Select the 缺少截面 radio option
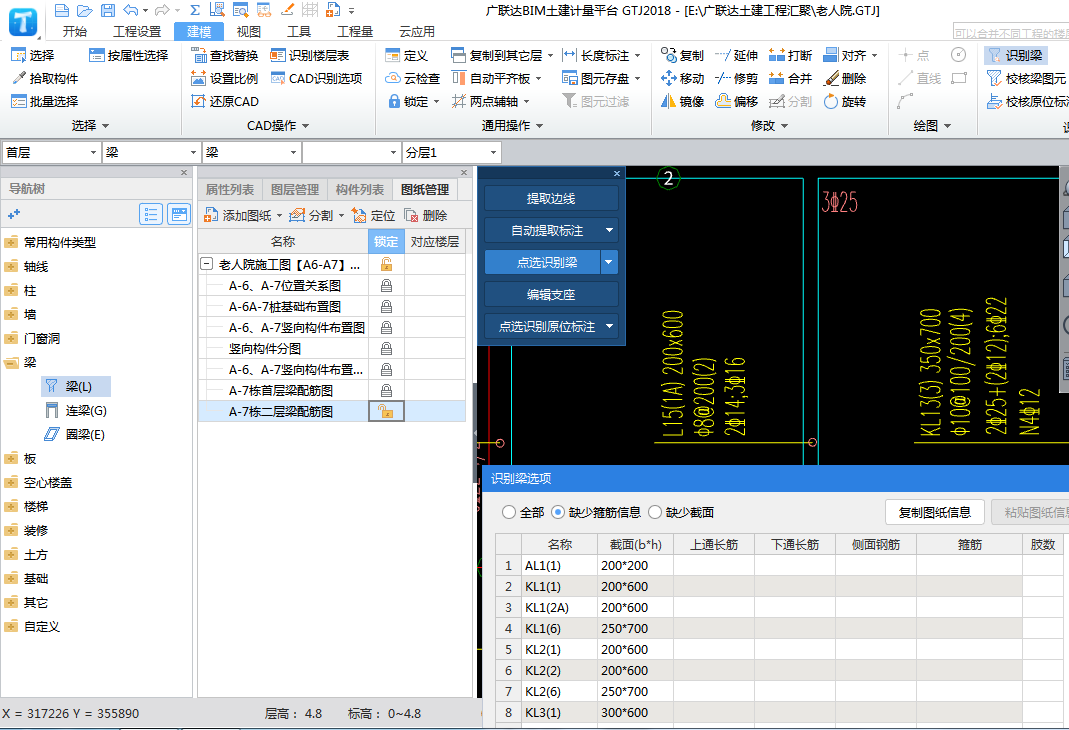The height and width of the screenshot is (730, 1069). coord(654,512)
